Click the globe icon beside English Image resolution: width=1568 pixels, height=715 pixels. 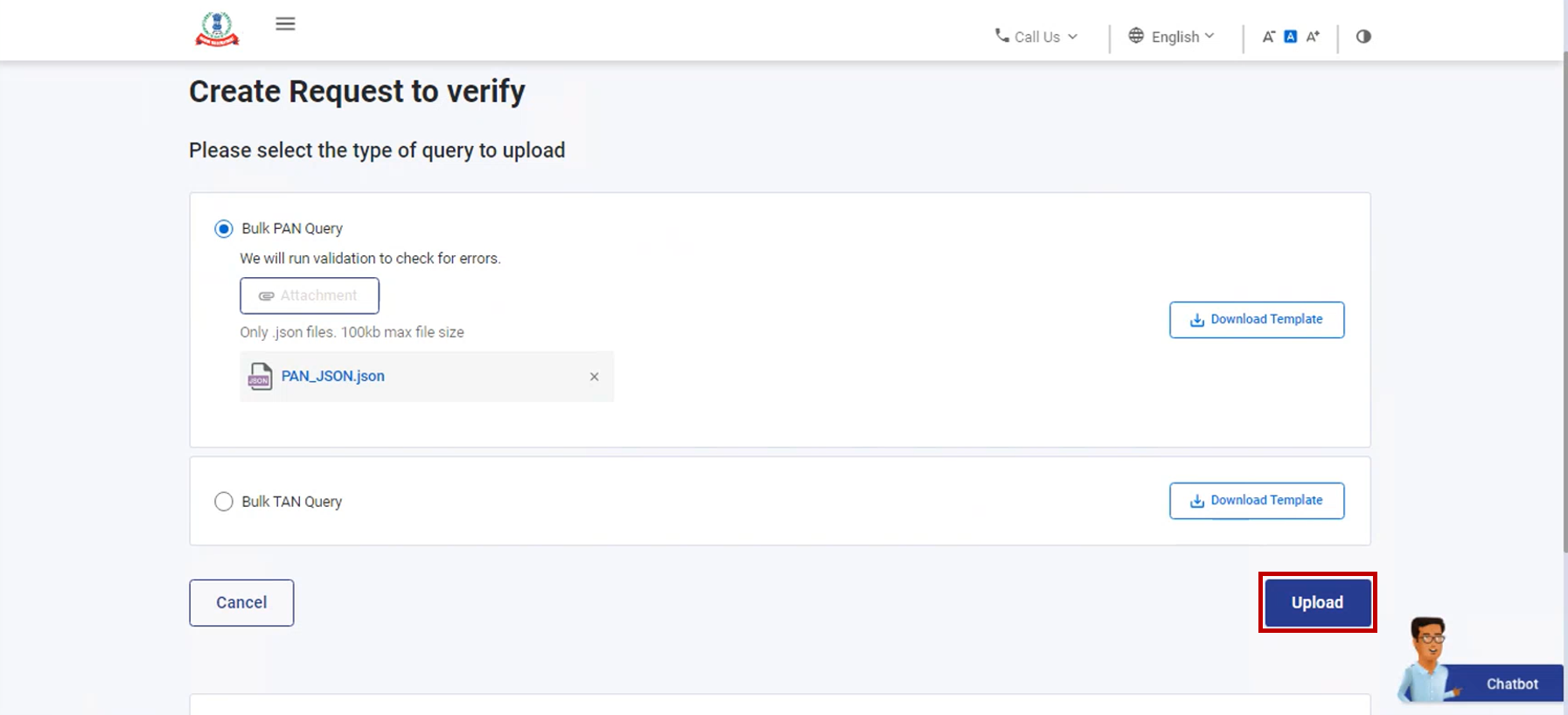click(1135, 36)
